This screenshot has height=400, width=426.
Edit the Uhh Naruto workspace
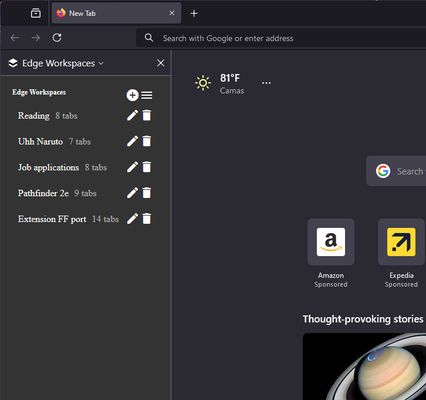pyautogui.click(x=132, y=141)
